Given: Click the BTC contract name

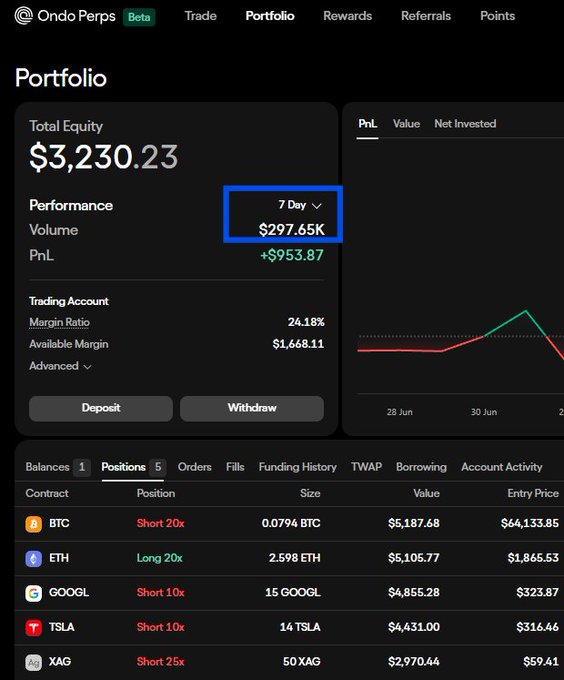Looking at the screenshot, I should (x=59, y=523).
